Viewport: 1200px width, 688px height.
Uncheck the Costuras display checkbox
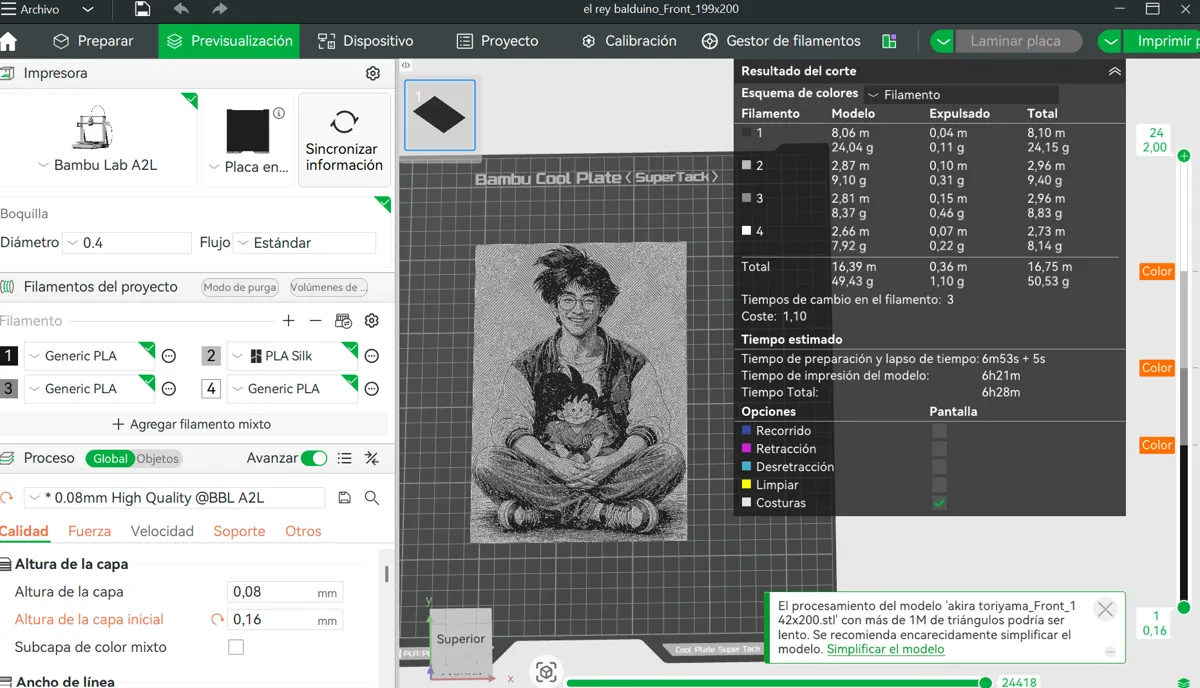click(x=939, y=503)
